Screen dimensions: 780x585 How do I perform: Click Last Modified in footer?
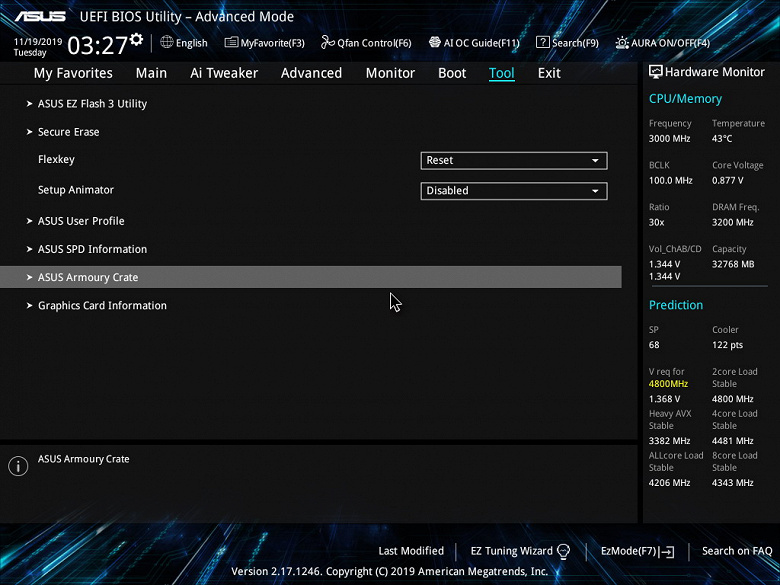pos(411,551)
